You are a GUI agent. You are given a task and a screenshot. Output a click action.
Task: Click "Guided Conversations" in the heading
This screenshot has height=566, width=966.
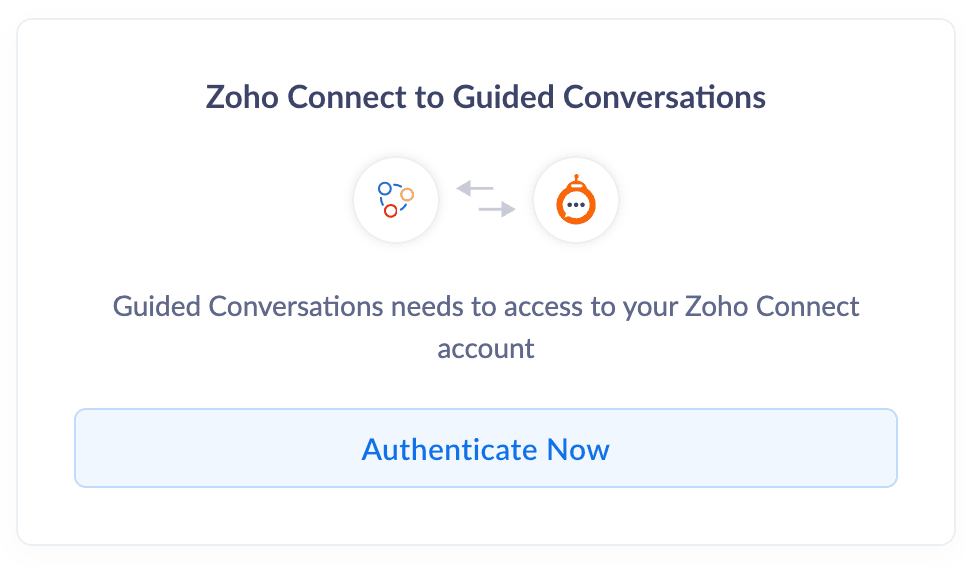coord(609,98)
